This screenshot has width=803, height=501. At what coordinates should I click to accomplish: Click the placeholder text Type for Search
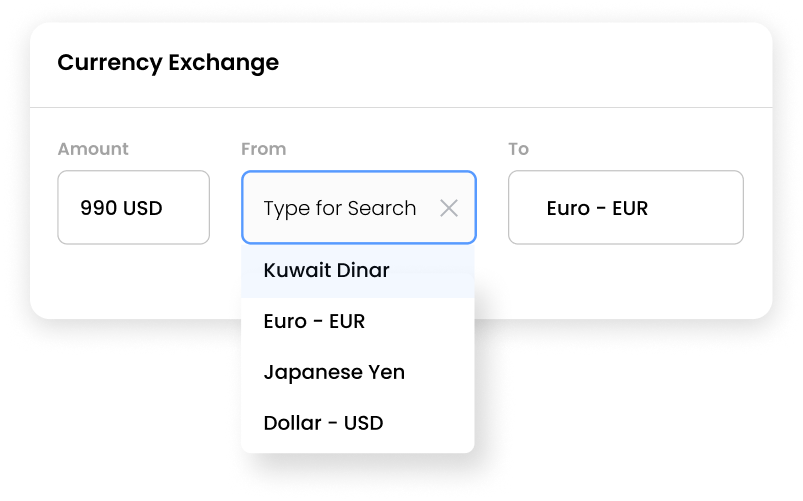click(x=339, y=208)
